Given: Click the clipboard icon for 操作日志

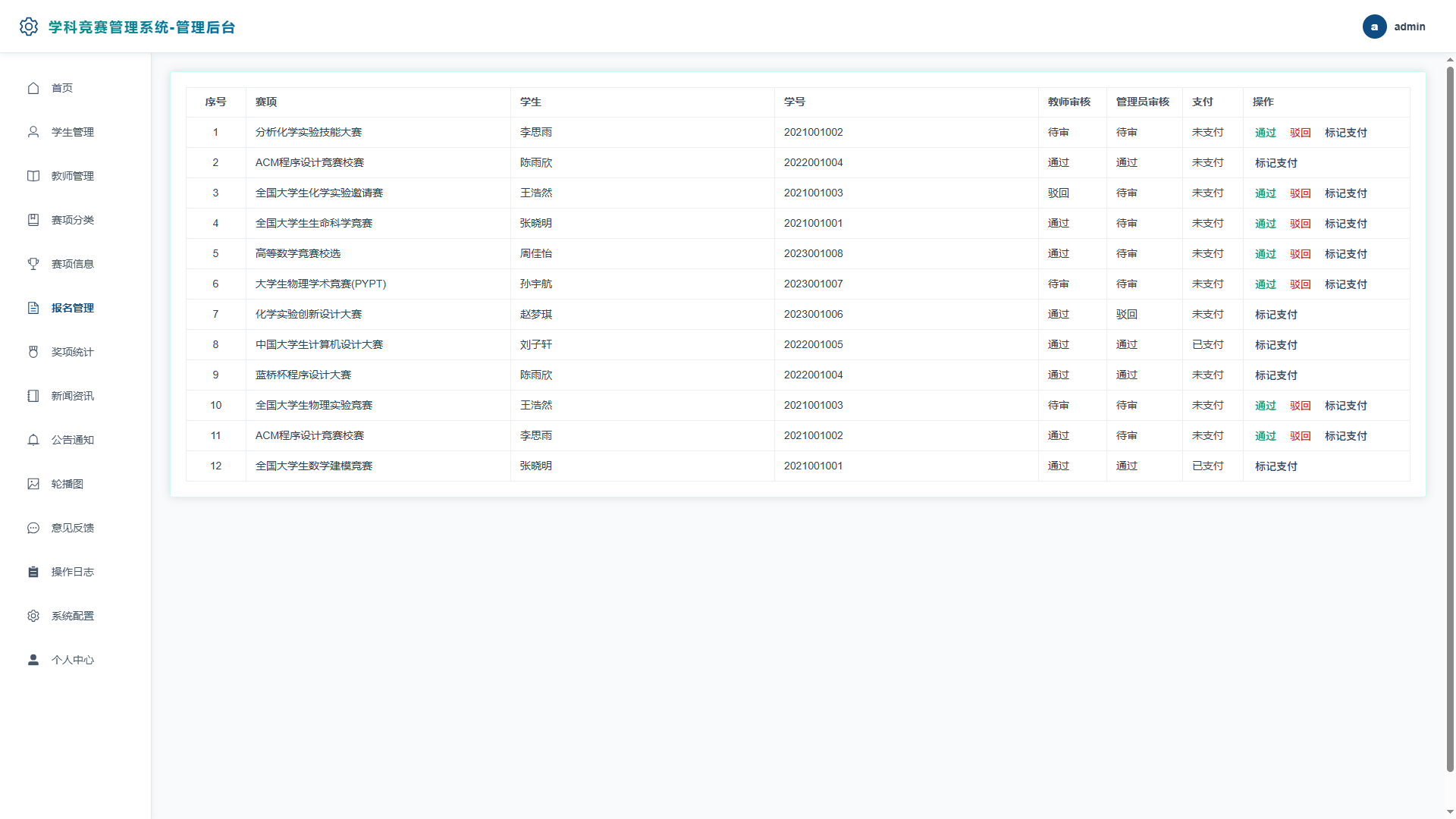Looking at the screenshot, I should click(33, 572).
